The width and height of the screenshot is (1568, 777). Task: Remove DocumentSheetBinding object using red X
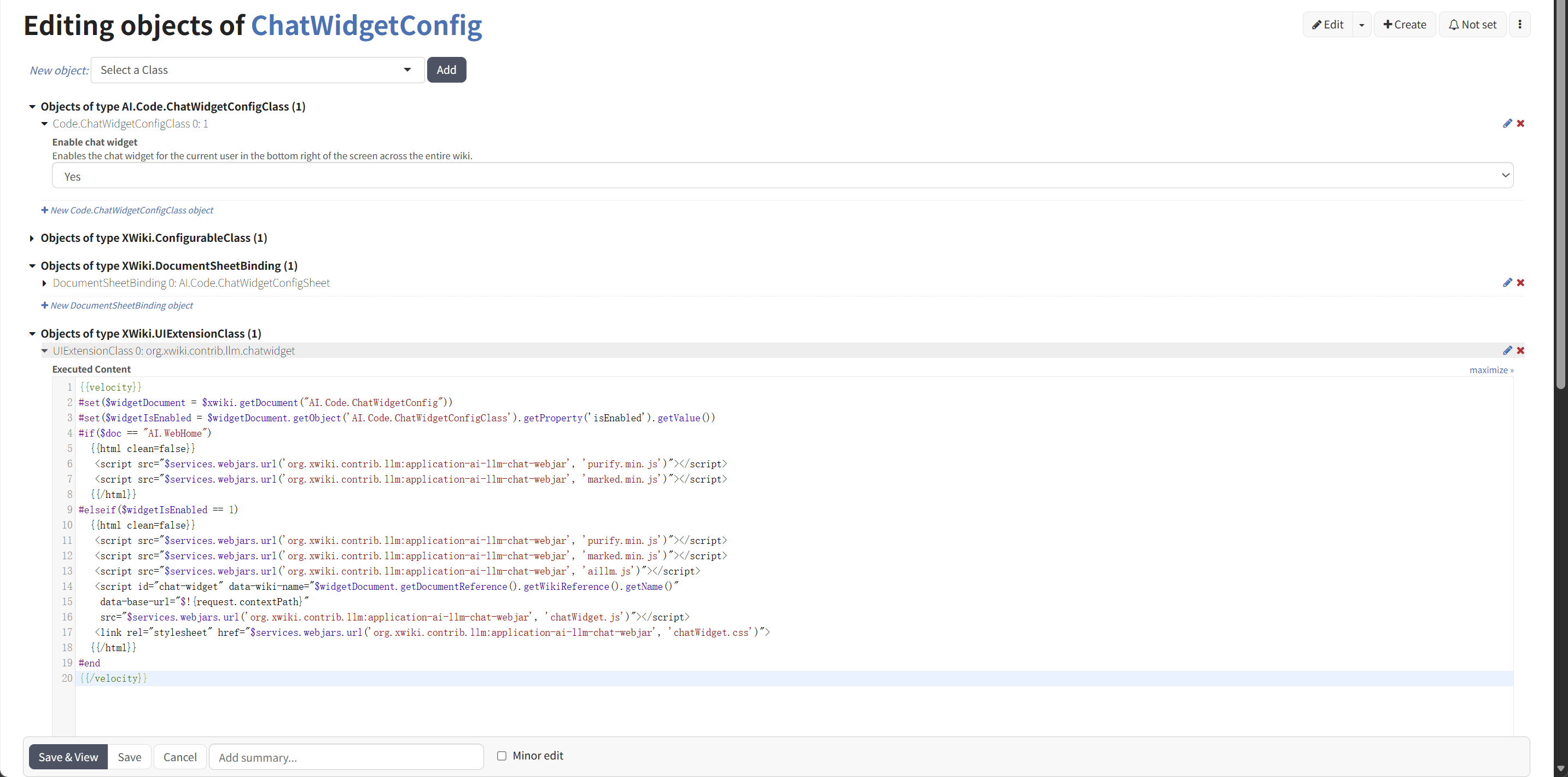point(1520,282)
